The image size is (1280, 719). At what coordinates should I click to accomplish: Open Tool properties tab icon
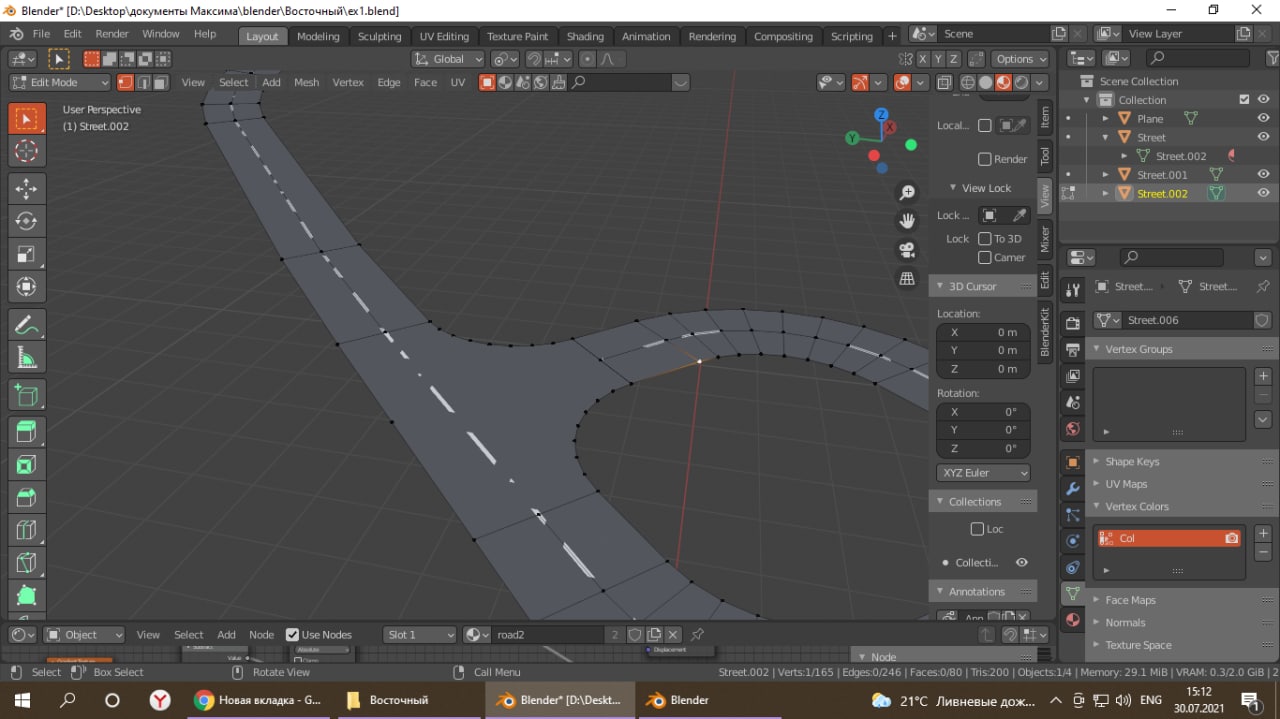pyautogui.click(x=1072, y=290)
